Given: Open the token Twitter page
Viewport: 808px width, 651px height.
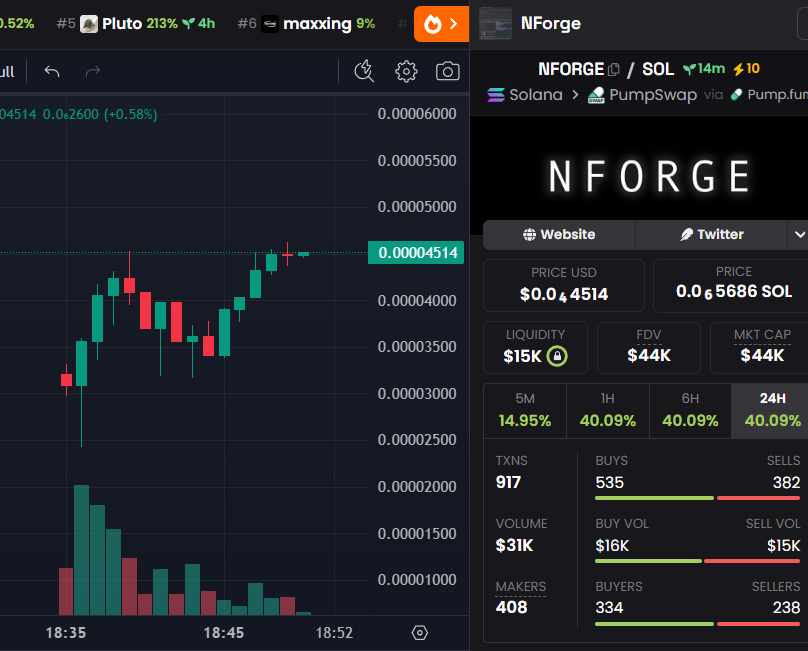Looking at the screenshot, I should point(714,234).
